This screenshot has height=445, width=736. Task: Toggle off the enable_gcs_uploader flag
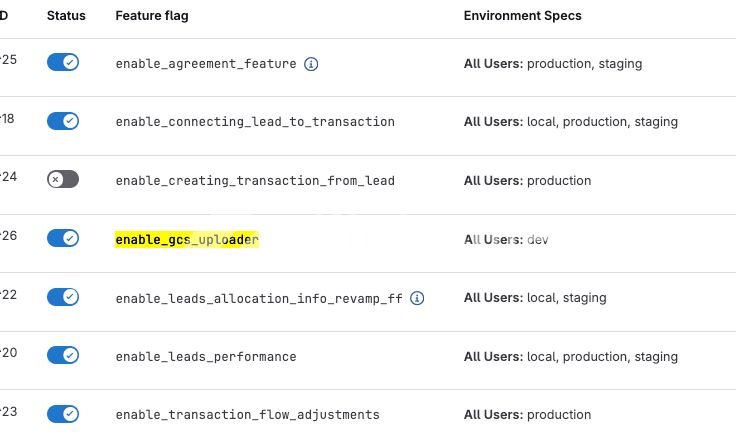[63, 238]
